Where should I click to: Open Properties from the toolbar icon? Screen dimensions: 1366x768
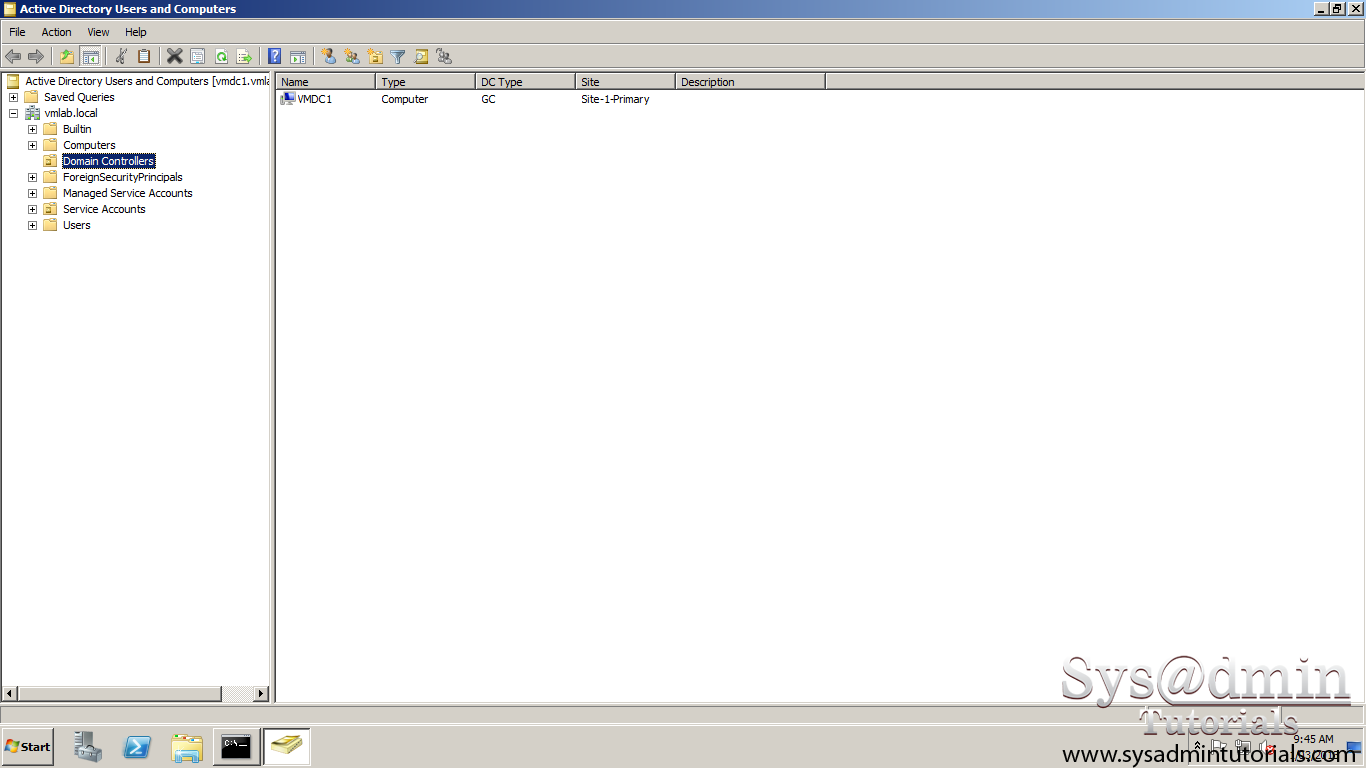coord(198,57)
